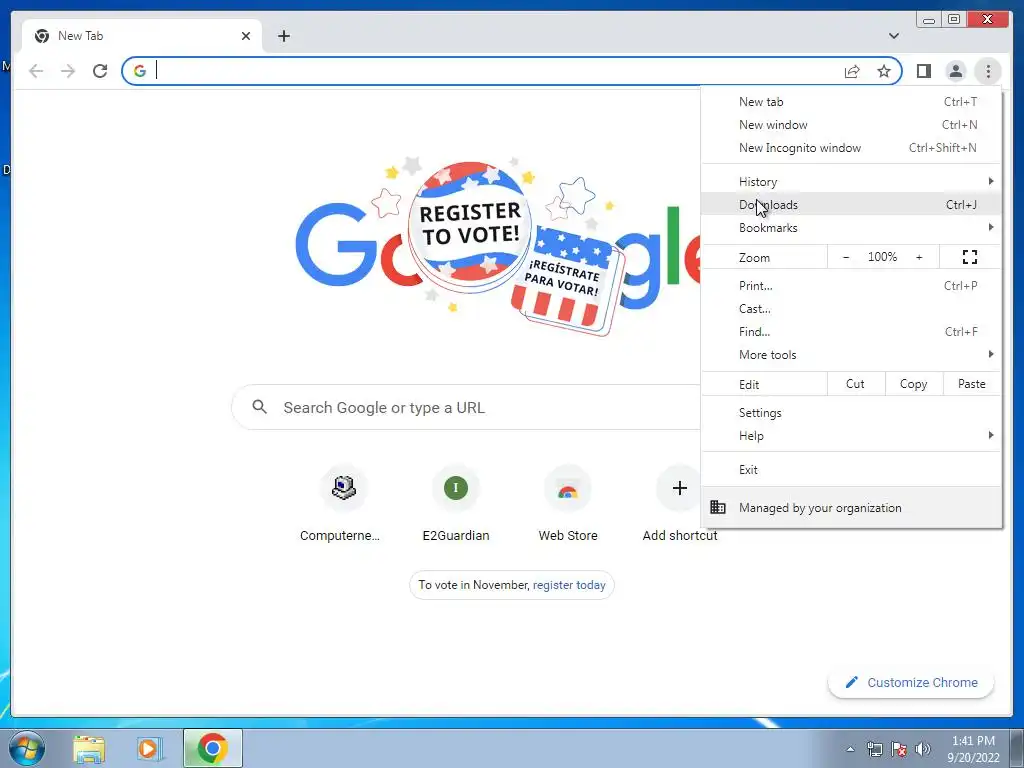The width and height of the screenshot is (1024, 768).
Task: Select the New Tab tab
Action: 142,36
